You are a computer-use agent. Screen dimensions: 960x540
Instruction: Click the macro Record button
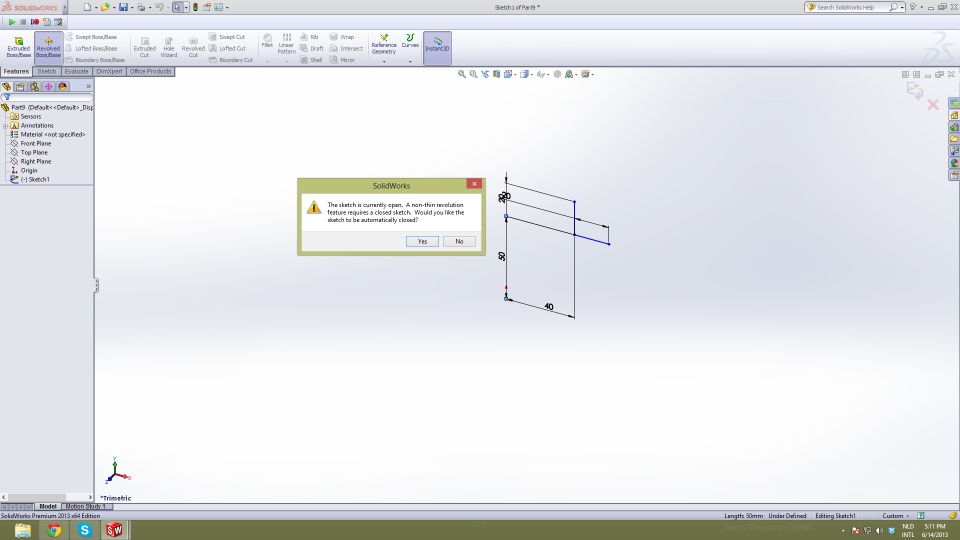(x=35, y=22)
